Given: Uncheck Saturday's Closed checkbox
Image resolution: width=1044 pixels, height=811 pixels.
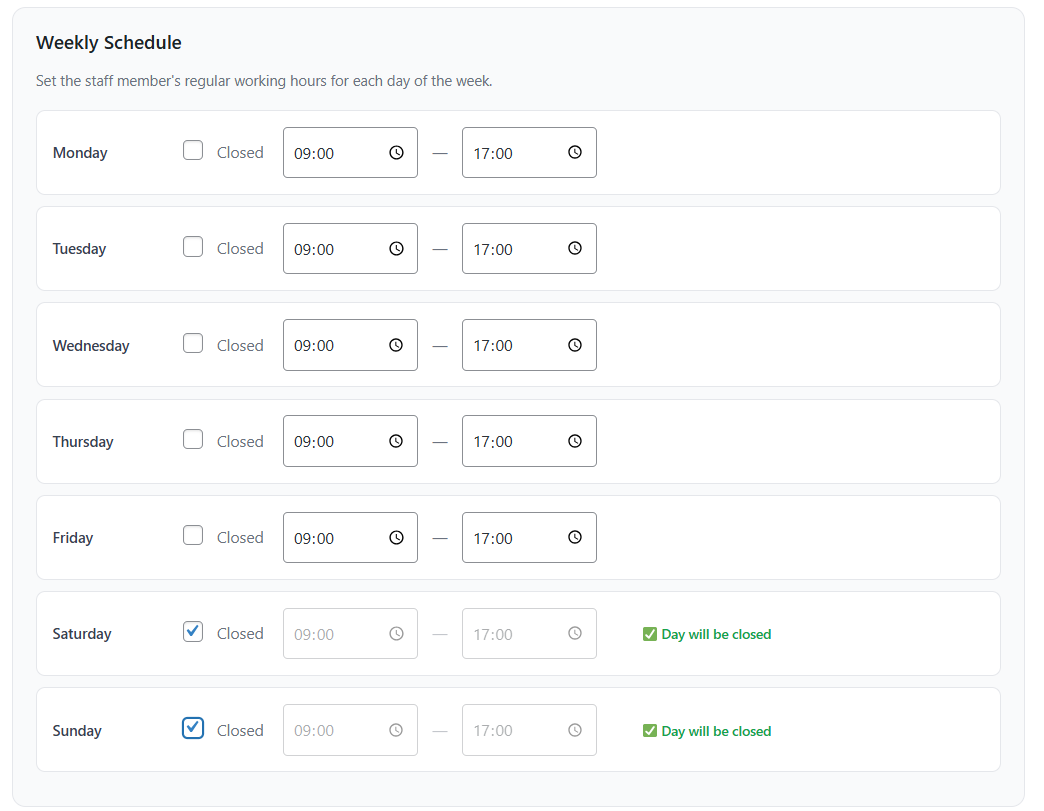Looking at the screenshot, I should pos(192,631).
